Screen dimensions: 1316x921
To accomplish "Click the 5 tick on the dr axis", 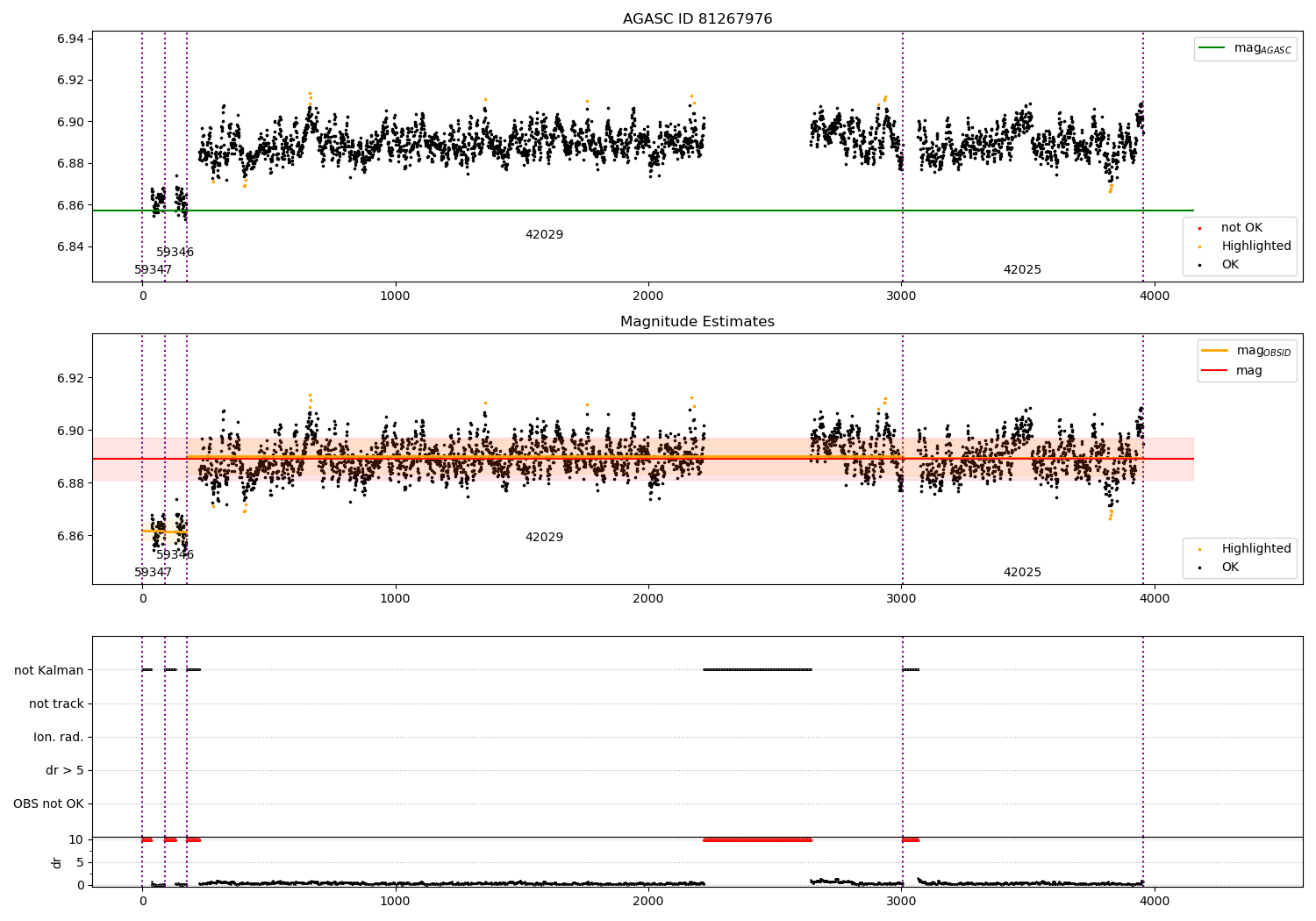I will tap(81, 862).
